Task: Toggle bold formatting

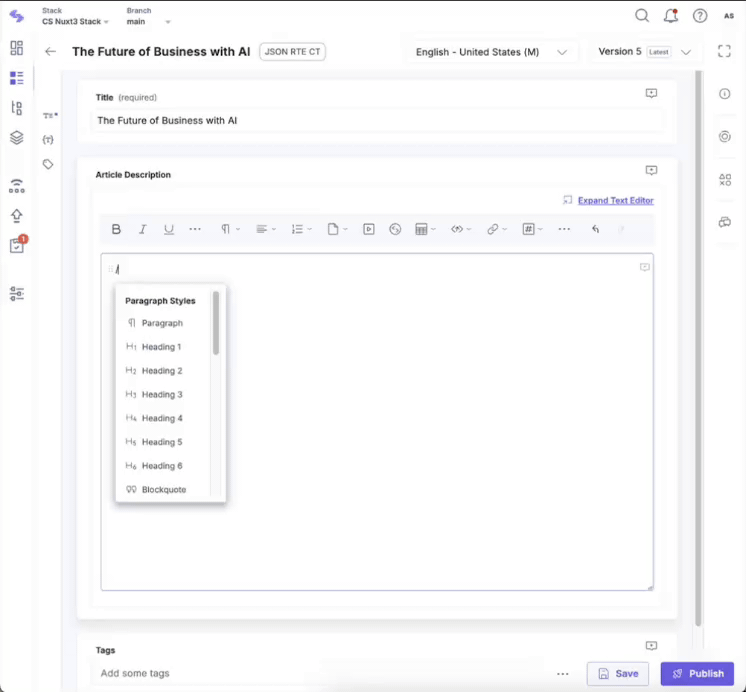Action: pyautogui.click(x=116, y=229)
